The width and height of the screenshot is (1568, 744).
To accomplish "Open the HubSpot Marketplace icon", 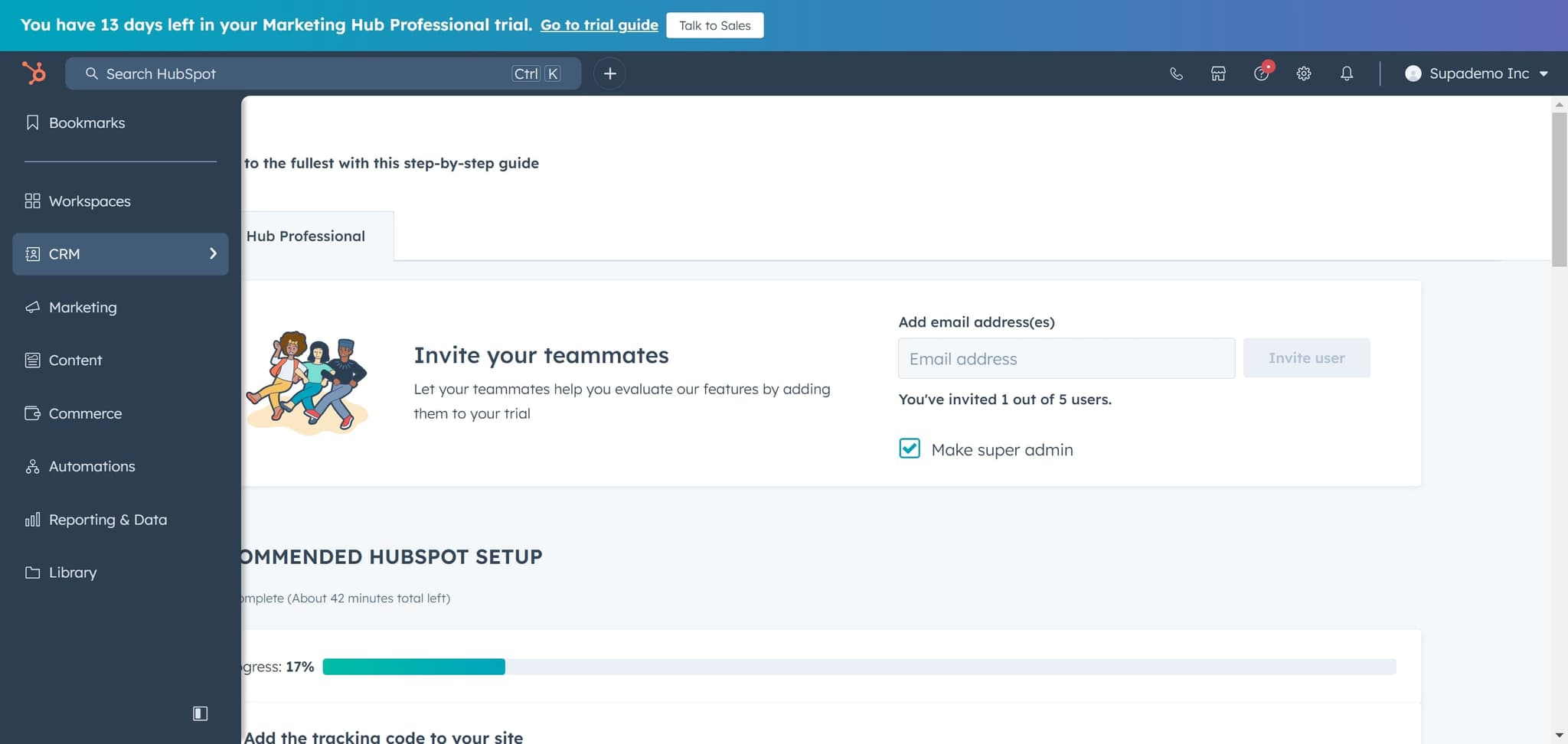I will point(1217,73).
